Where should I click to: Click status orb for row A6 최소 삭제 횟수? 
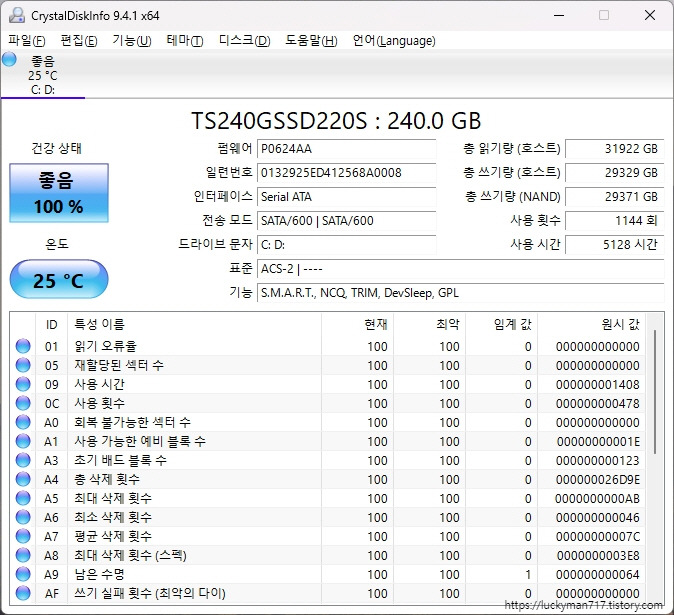point(23,517)
